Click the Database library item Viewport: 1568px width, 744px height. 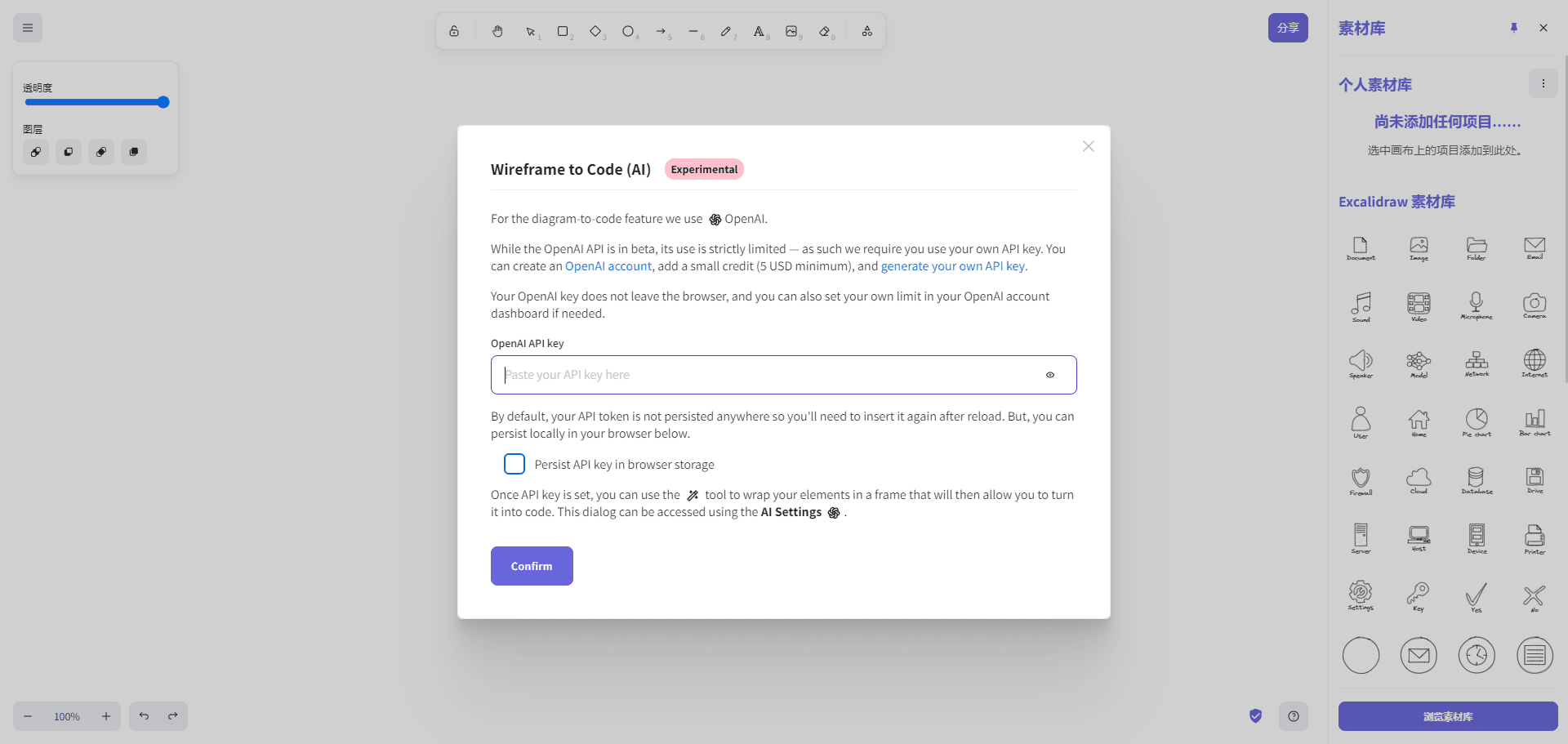click(x=1477, y=479)
